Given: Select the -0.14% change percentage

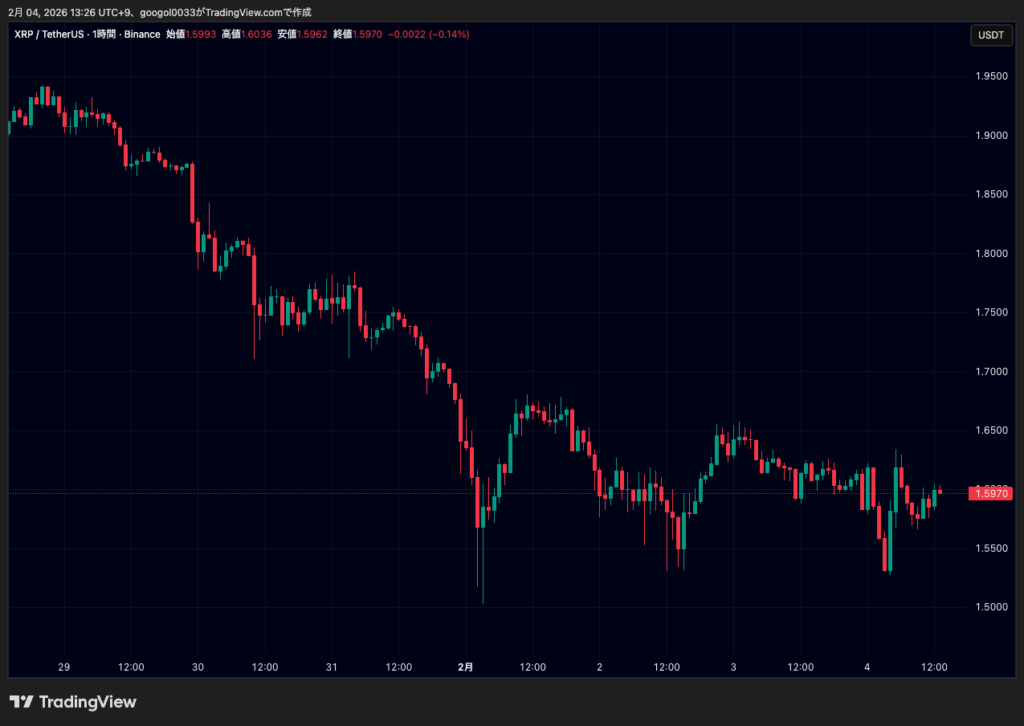Looking at the screenshot, I should (448, 34).
